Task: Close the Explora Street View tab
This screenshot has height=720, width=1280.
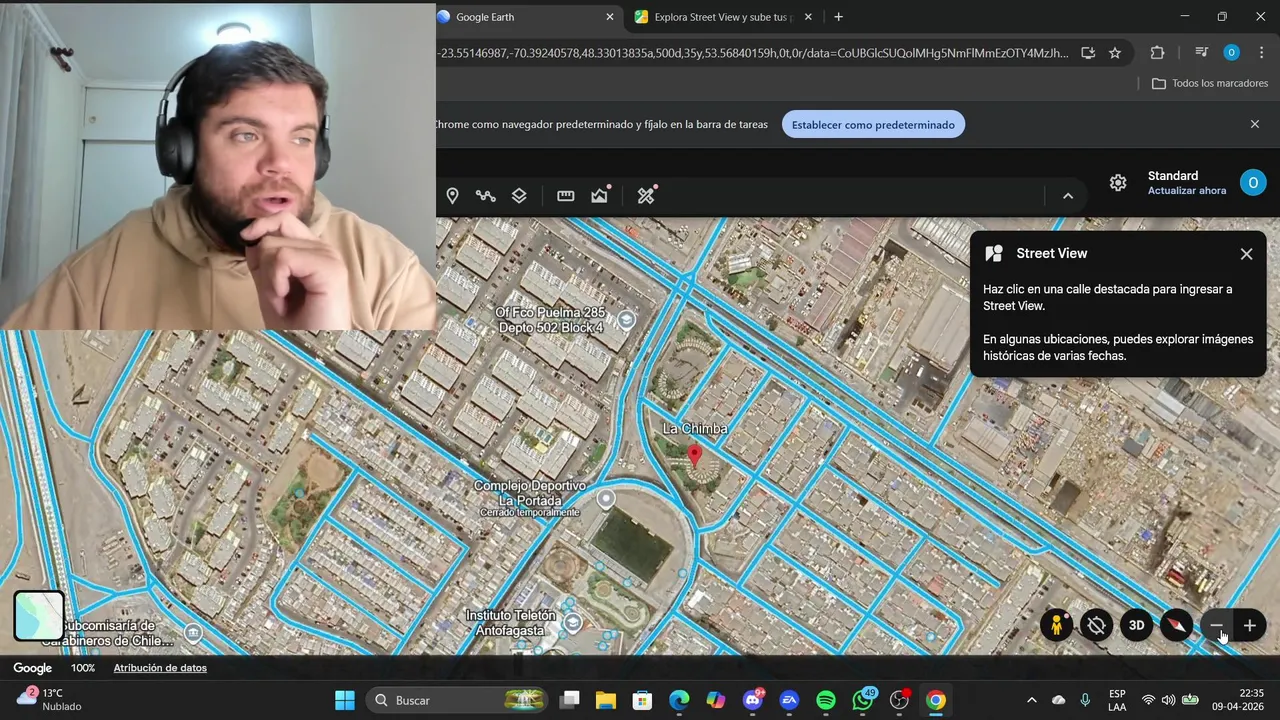Action: (808, 17)
